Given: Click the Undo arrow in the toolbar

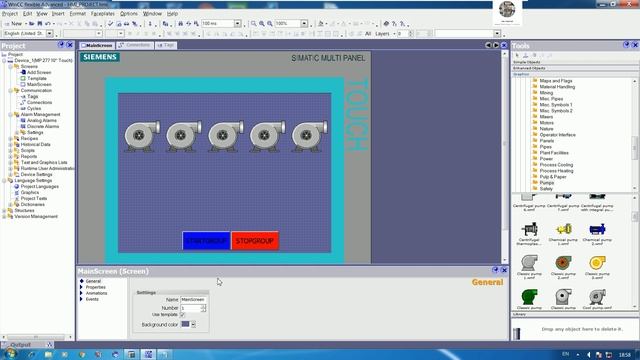Looking at the screenshot, I should [x=47, y=24].
